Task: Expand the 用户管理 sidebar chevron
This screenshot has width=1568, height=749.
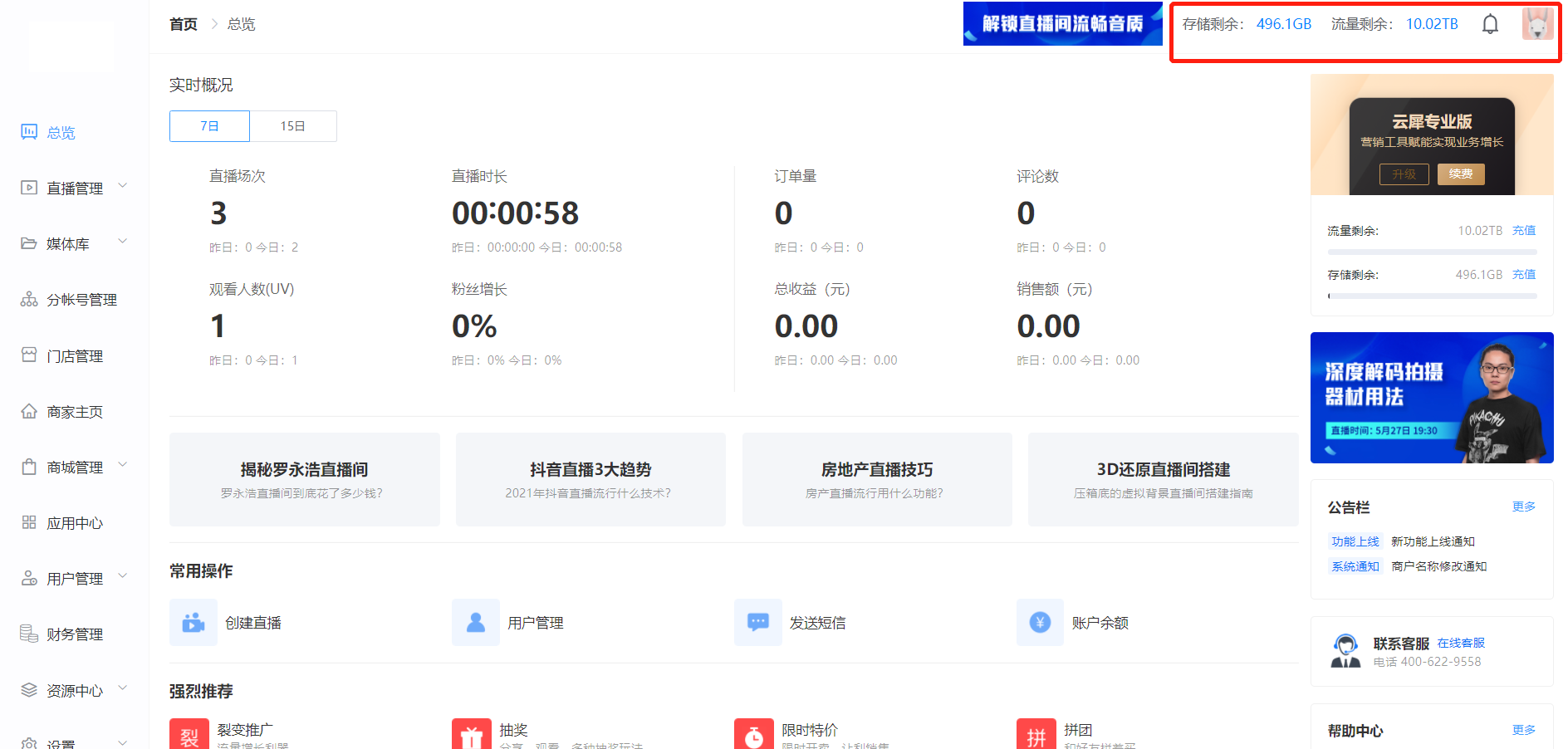Action: pos(123,576)
